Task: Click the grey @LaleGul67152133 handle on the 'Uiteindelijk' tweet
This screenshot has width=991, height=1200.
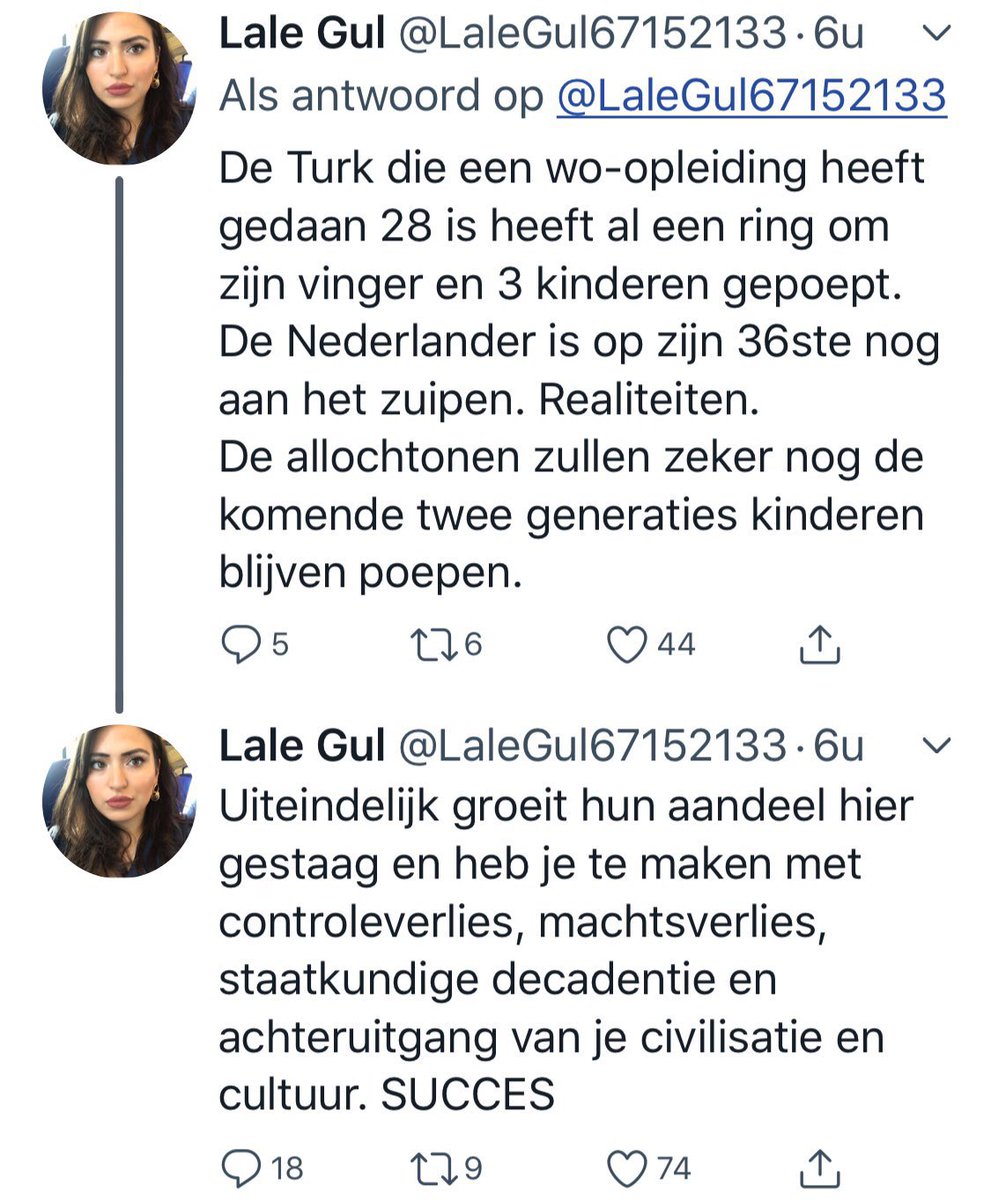Action: click(592, 745)
